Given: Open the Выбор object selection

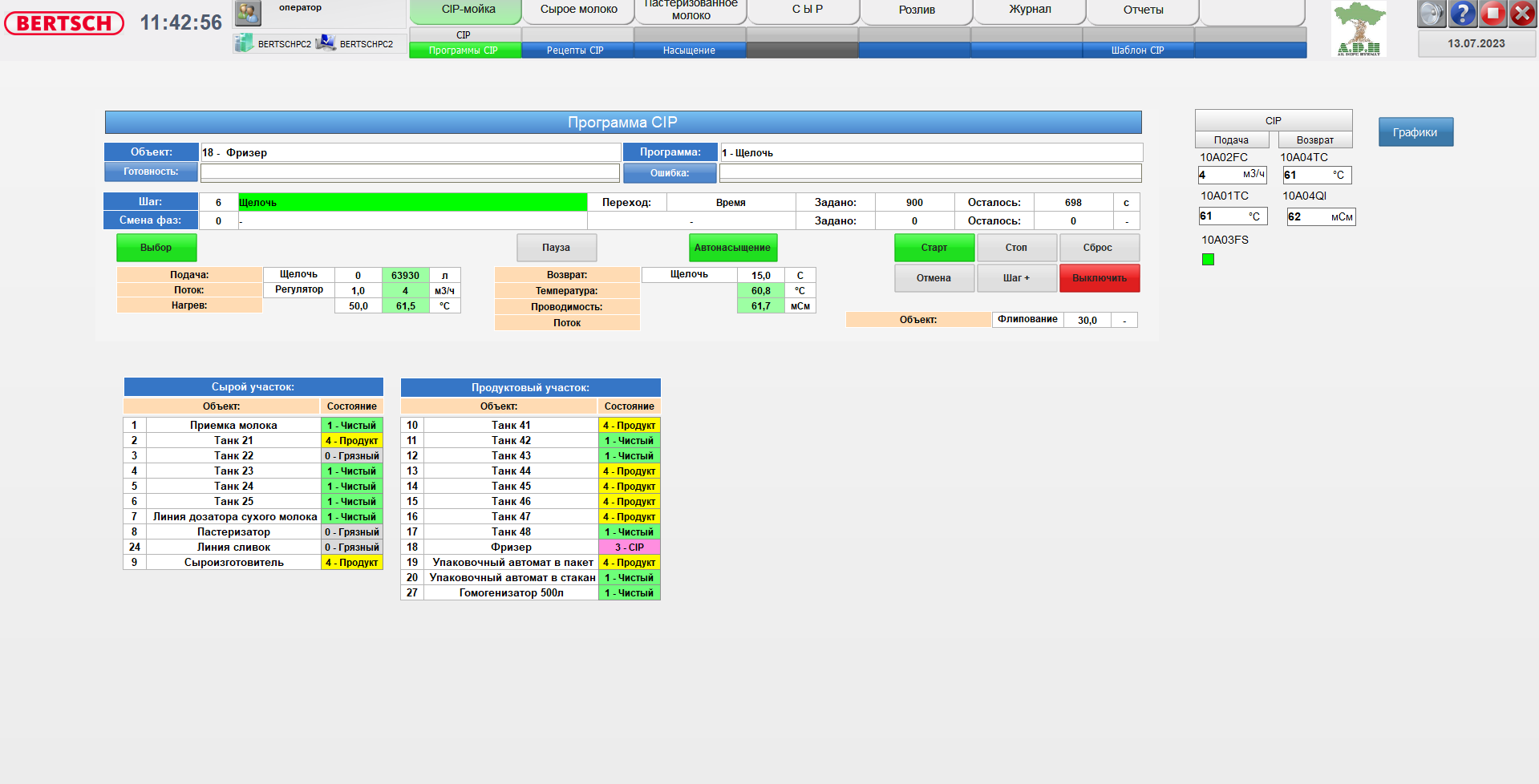Looking at the screenshot, I should point(156,248).
